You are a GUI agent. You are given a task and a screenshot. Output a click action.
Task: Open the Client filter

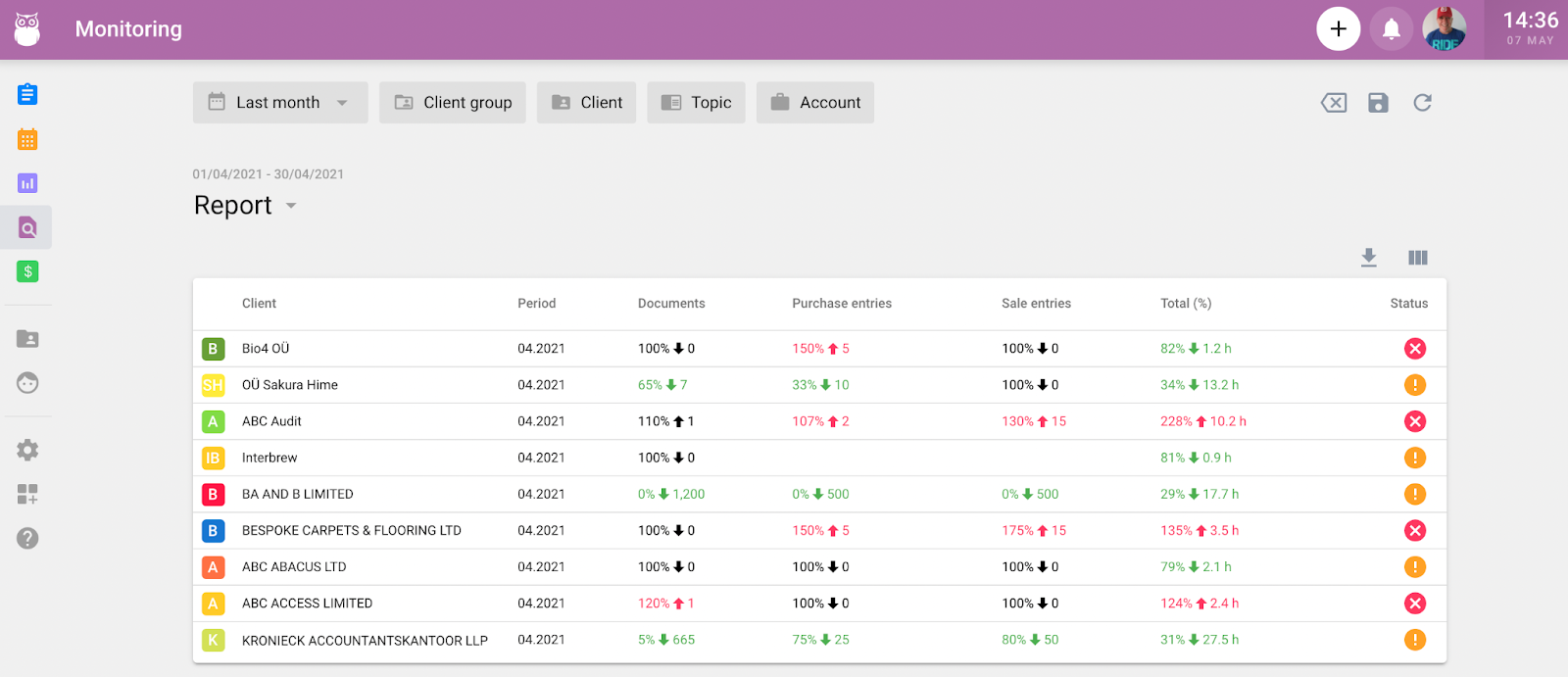587,103
